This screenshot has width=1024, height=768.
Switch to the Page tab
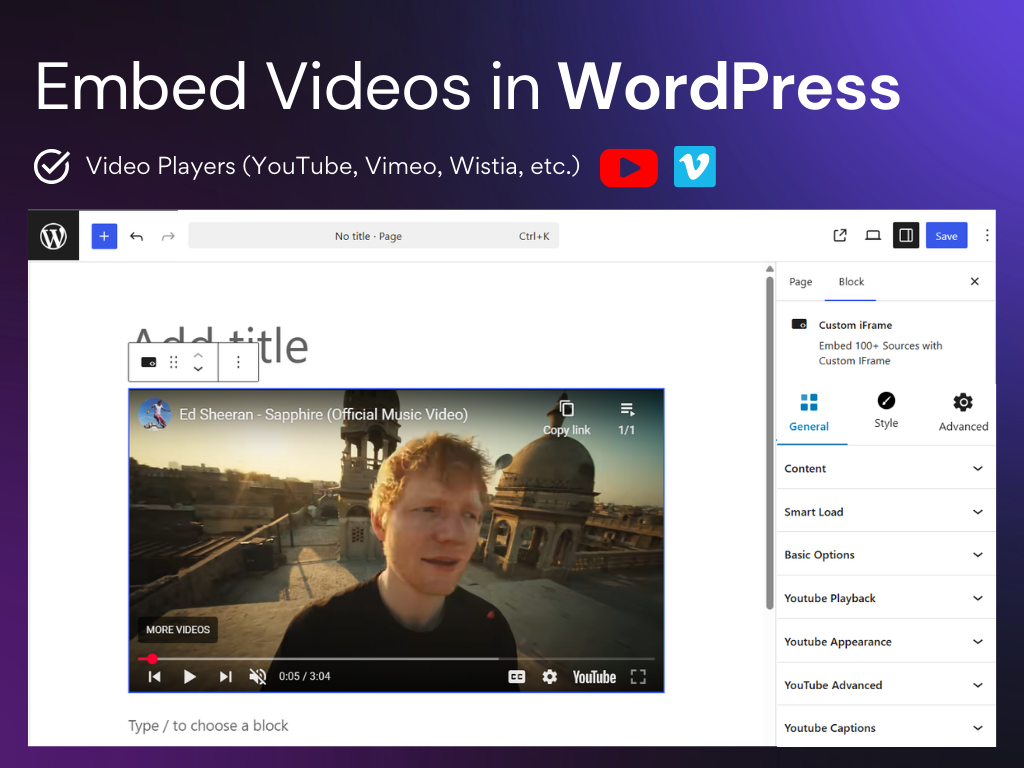point(800,282)
